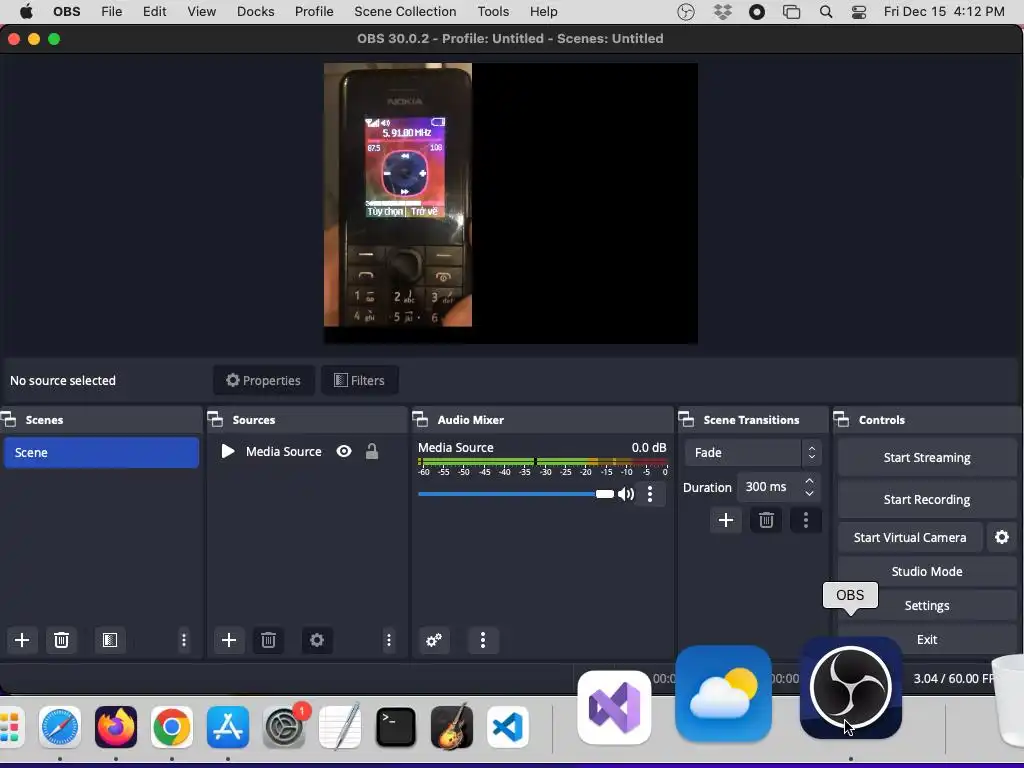Viewport: 1024px width, 768px height.
Task: Click the Controls dock float icon
Action: [842, 419]
